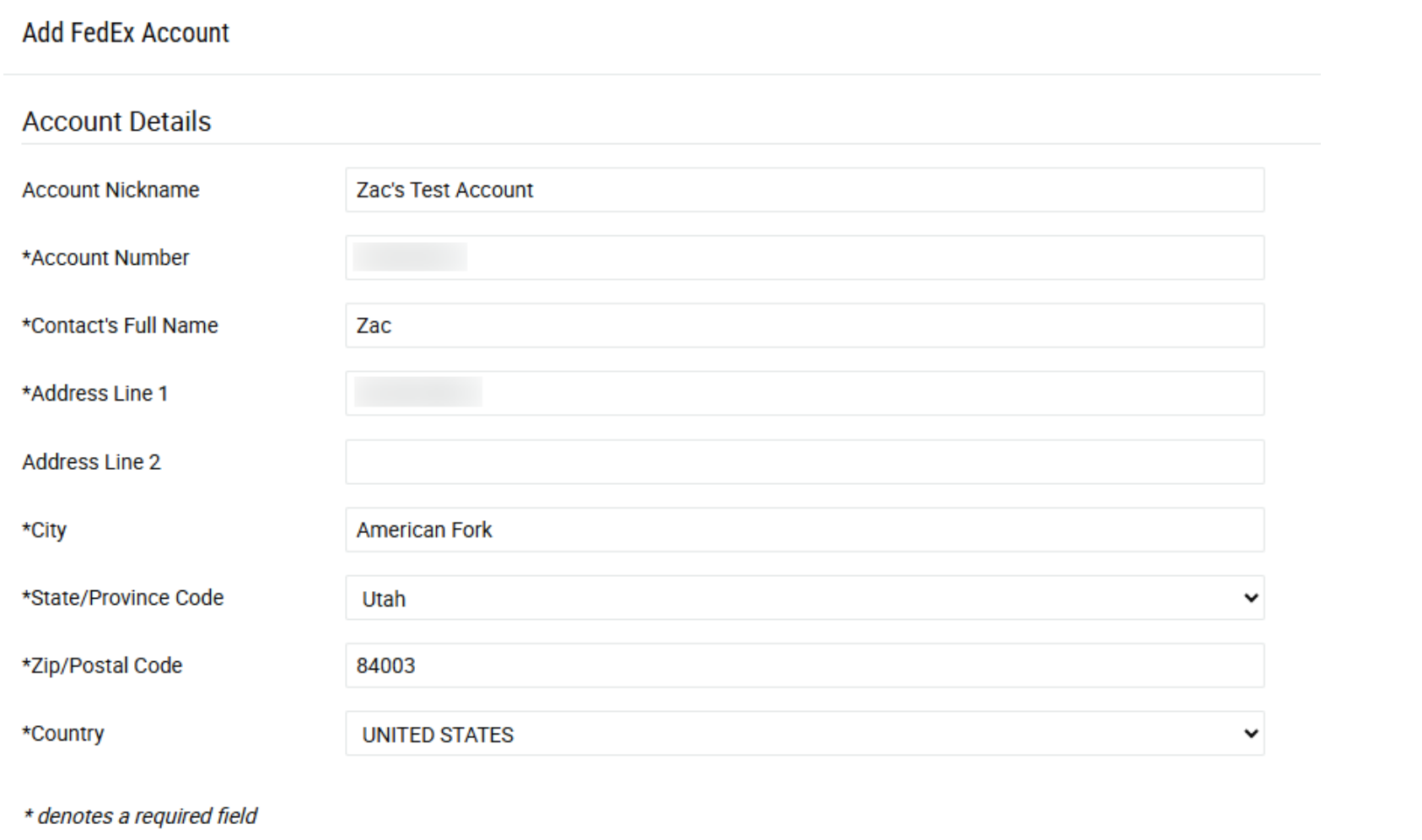1422x840 pixels.
Task: Click the Add FedEx Account heading
Action: [x=126, y=33]
